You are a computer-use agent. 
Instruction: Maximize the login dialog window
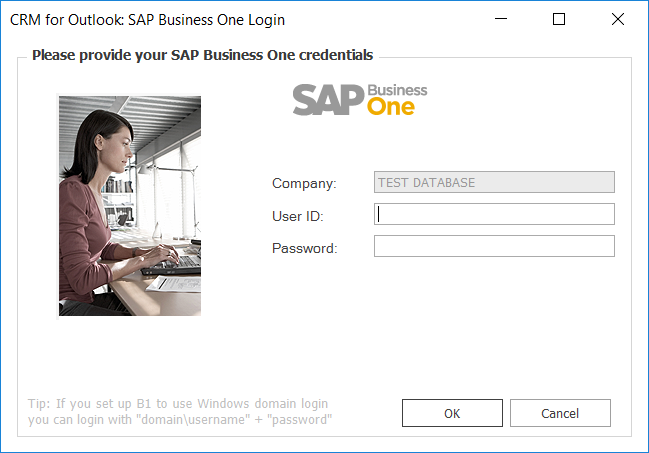(x=559, y=19)
